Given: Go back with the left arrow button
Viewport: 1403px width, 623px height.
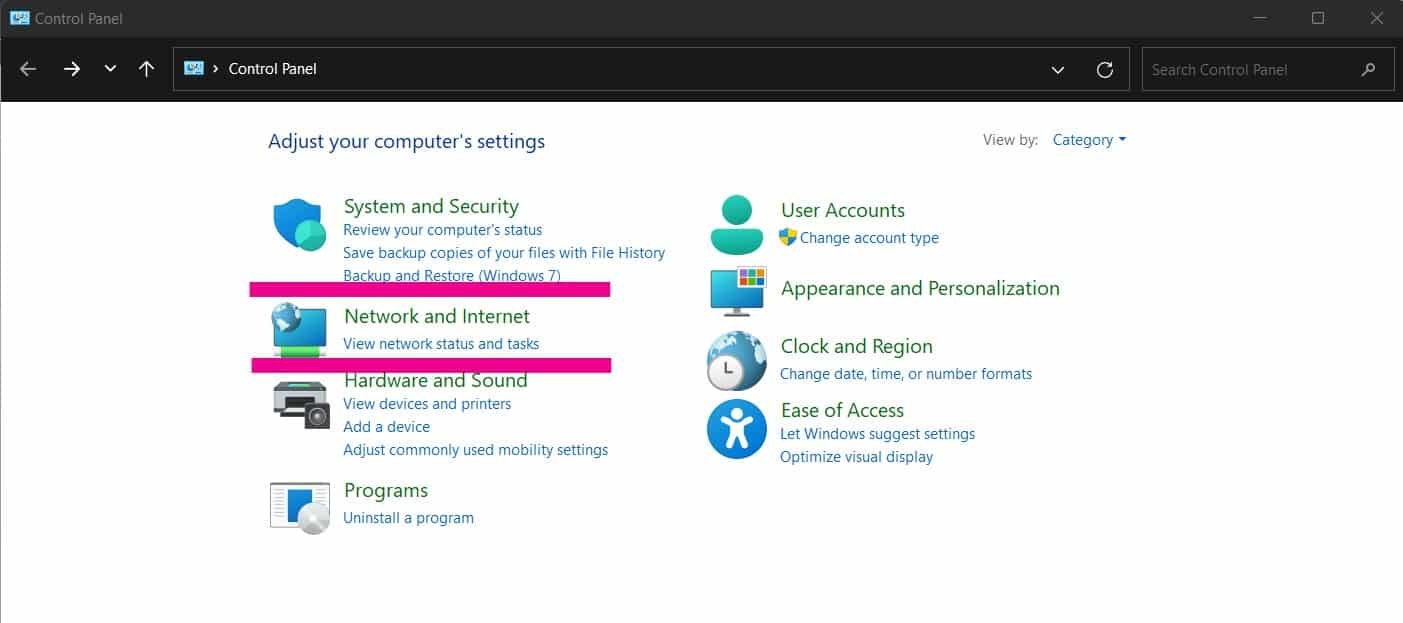Looking at the screenshot, I should (28, 69).
